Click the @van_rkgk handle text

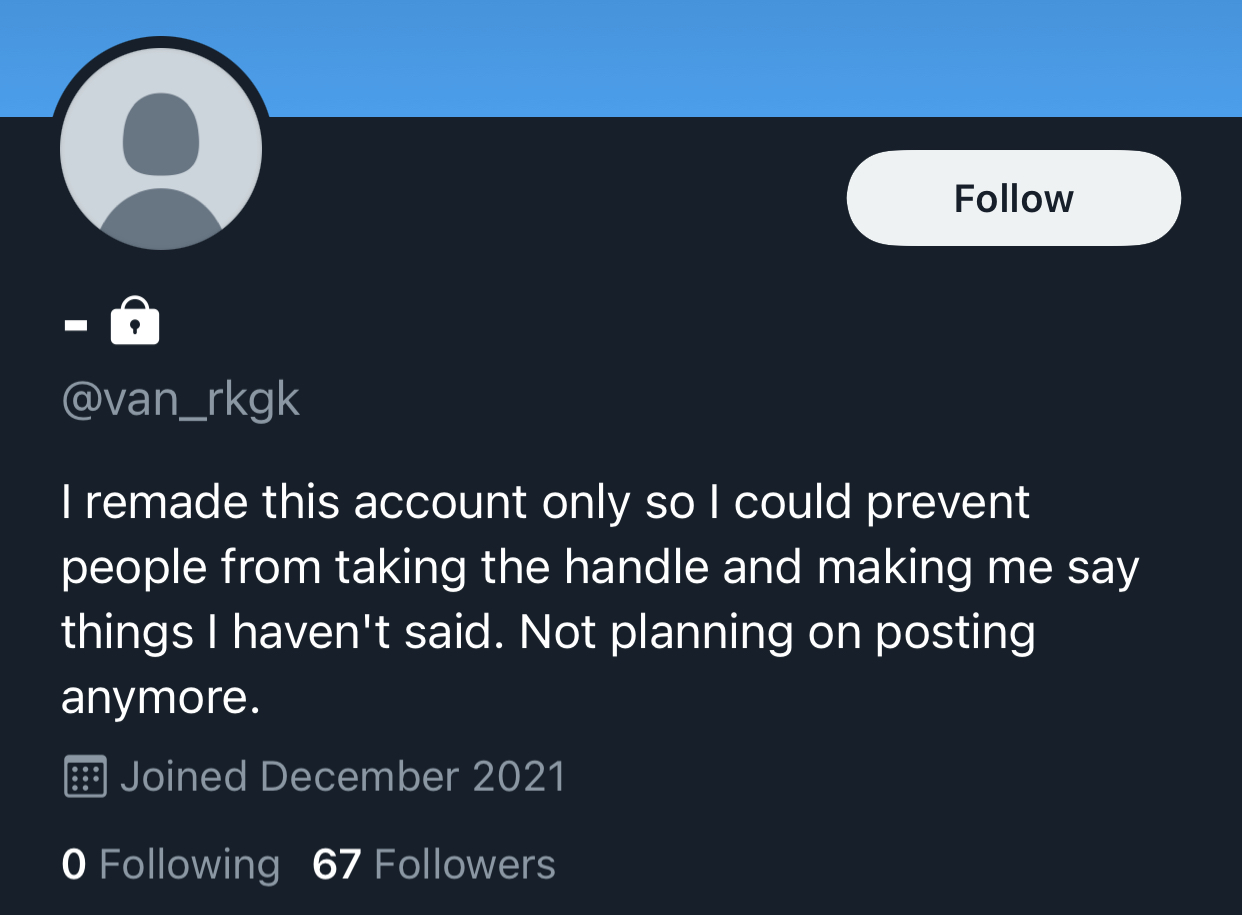click(x=180, y=400)
